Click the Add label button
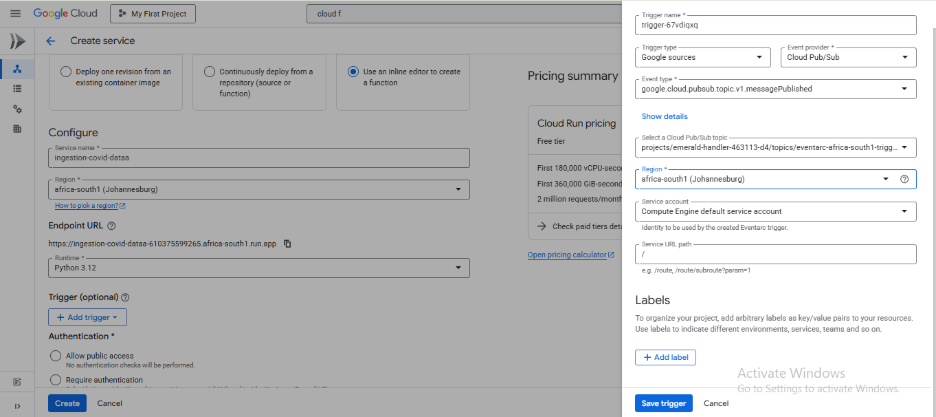Viewport: 936px width, 417px height. click(664, 357)
